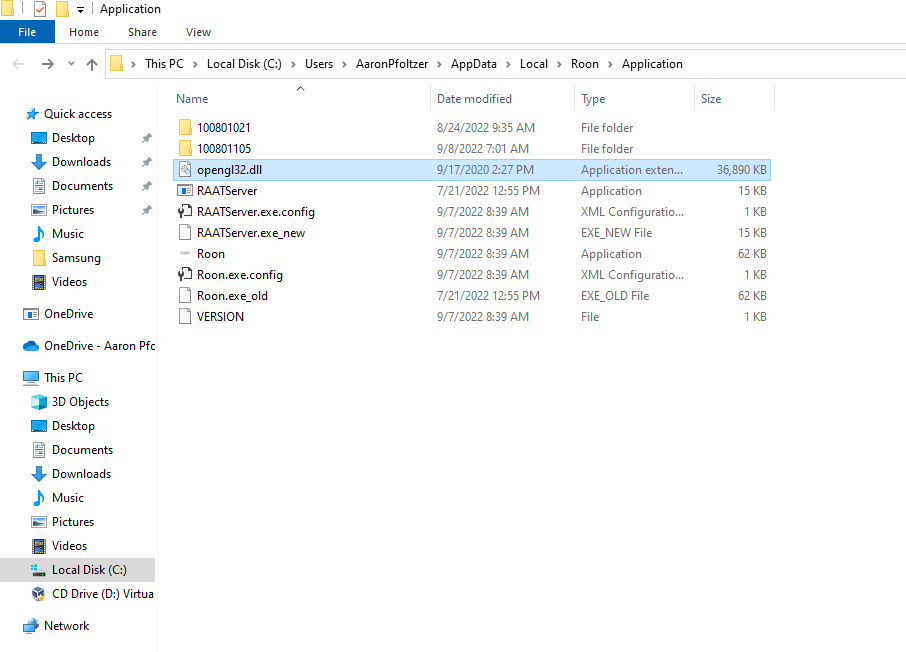Select the 100801021 folder icon

click(185, 127)
